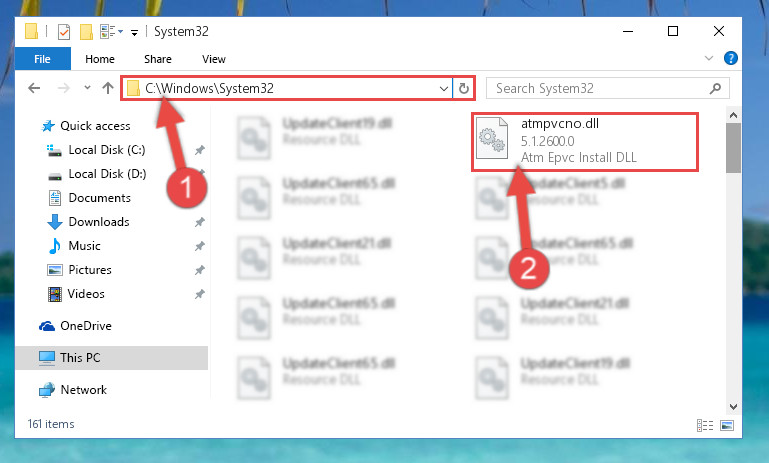Switch to details view layout
769x463 pixels.
pyautogui.click(x=705, y=425)
